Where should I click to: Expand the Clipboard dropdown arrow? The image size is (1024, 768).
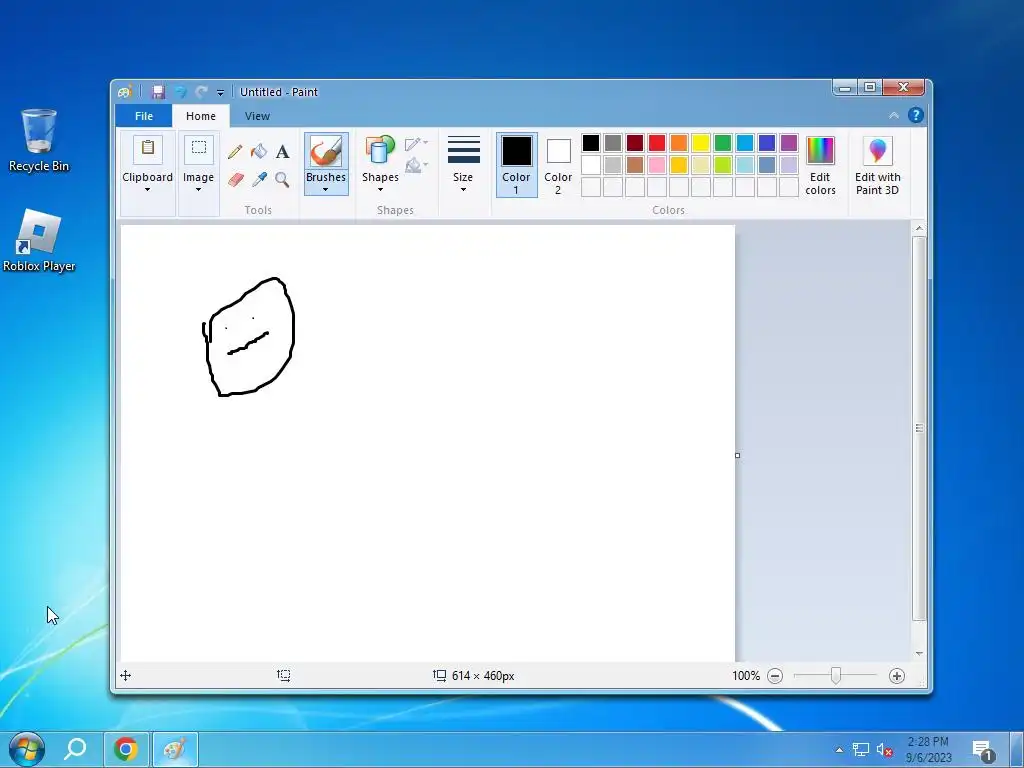click(x=148, y=190)
